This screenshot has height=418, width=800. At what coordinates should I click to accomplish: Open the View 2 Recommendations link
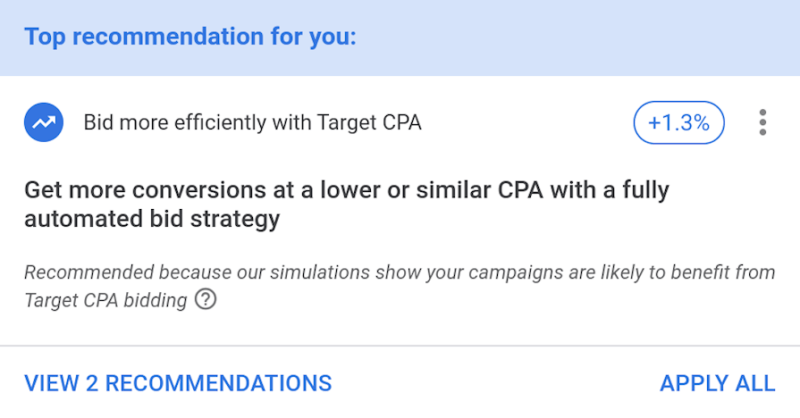tap(177, 383)
